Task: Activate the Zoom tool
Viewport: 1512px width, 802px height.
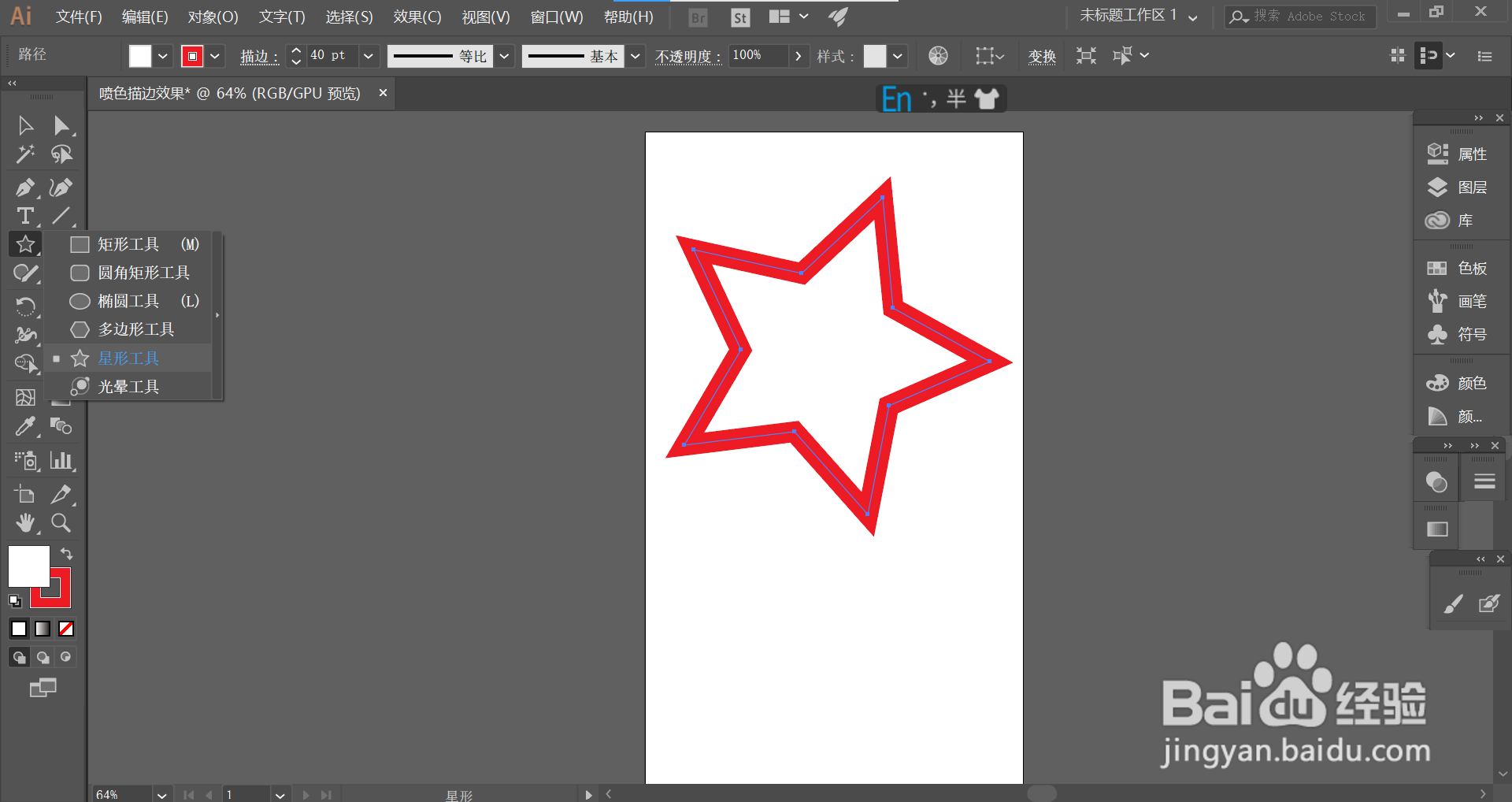Action: (61, 523)
